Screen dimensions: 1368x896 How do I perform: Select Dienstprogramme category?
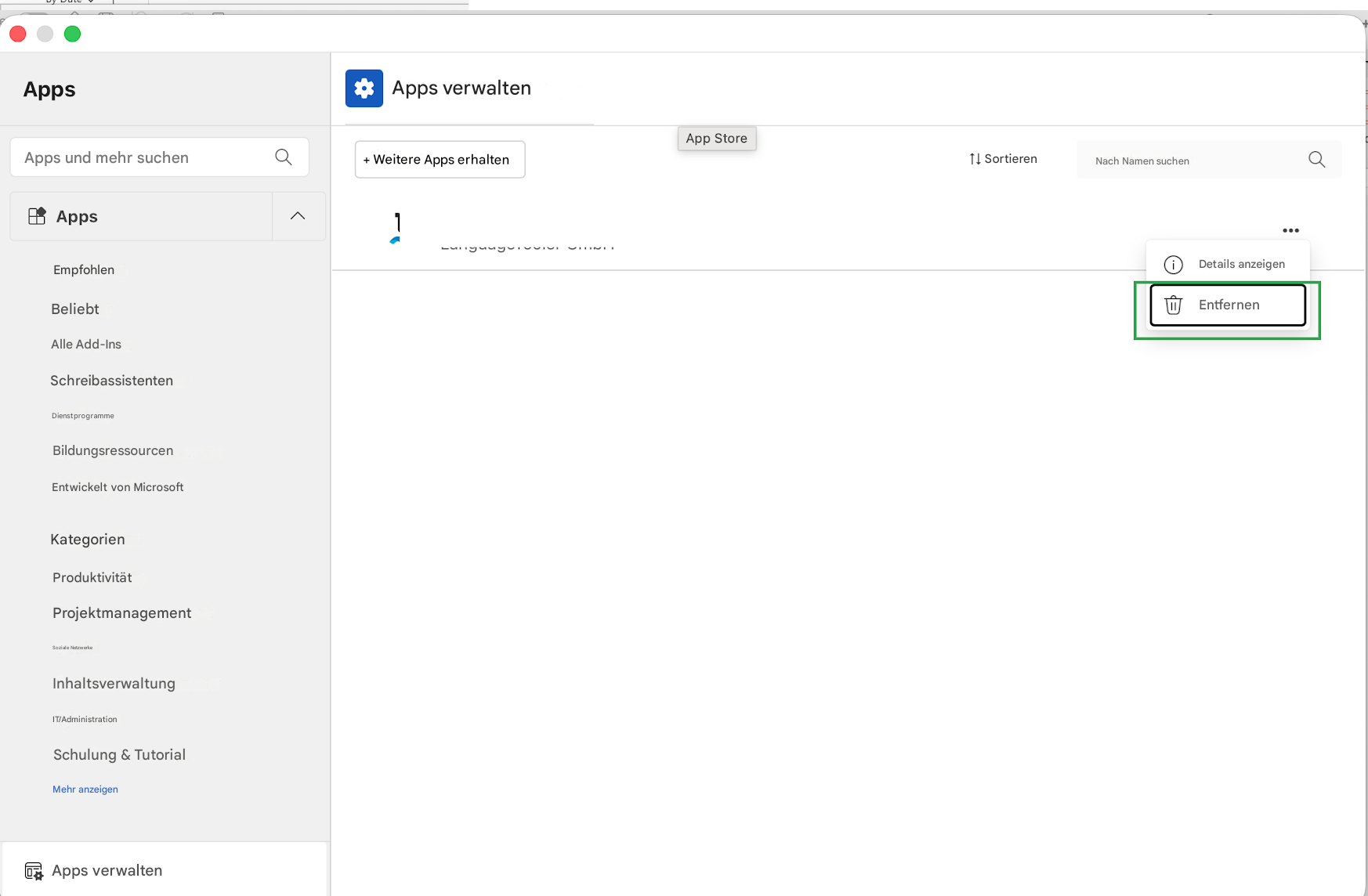83,416
